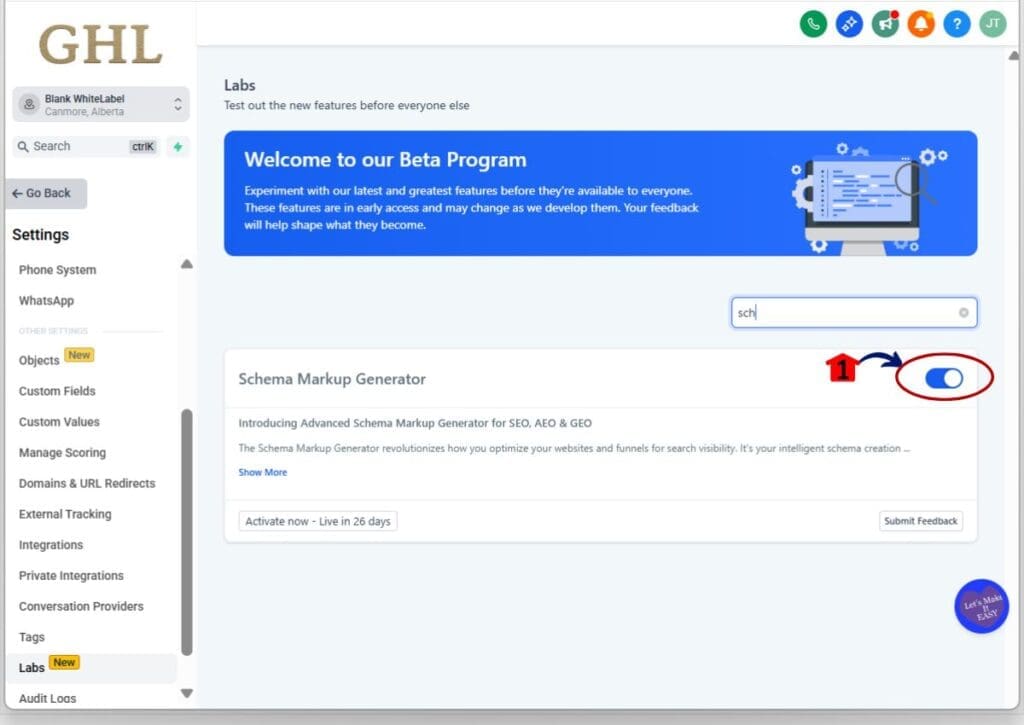Open the orange notifications bell icon
Screen dimensions: 1024x725
point(921,23)
